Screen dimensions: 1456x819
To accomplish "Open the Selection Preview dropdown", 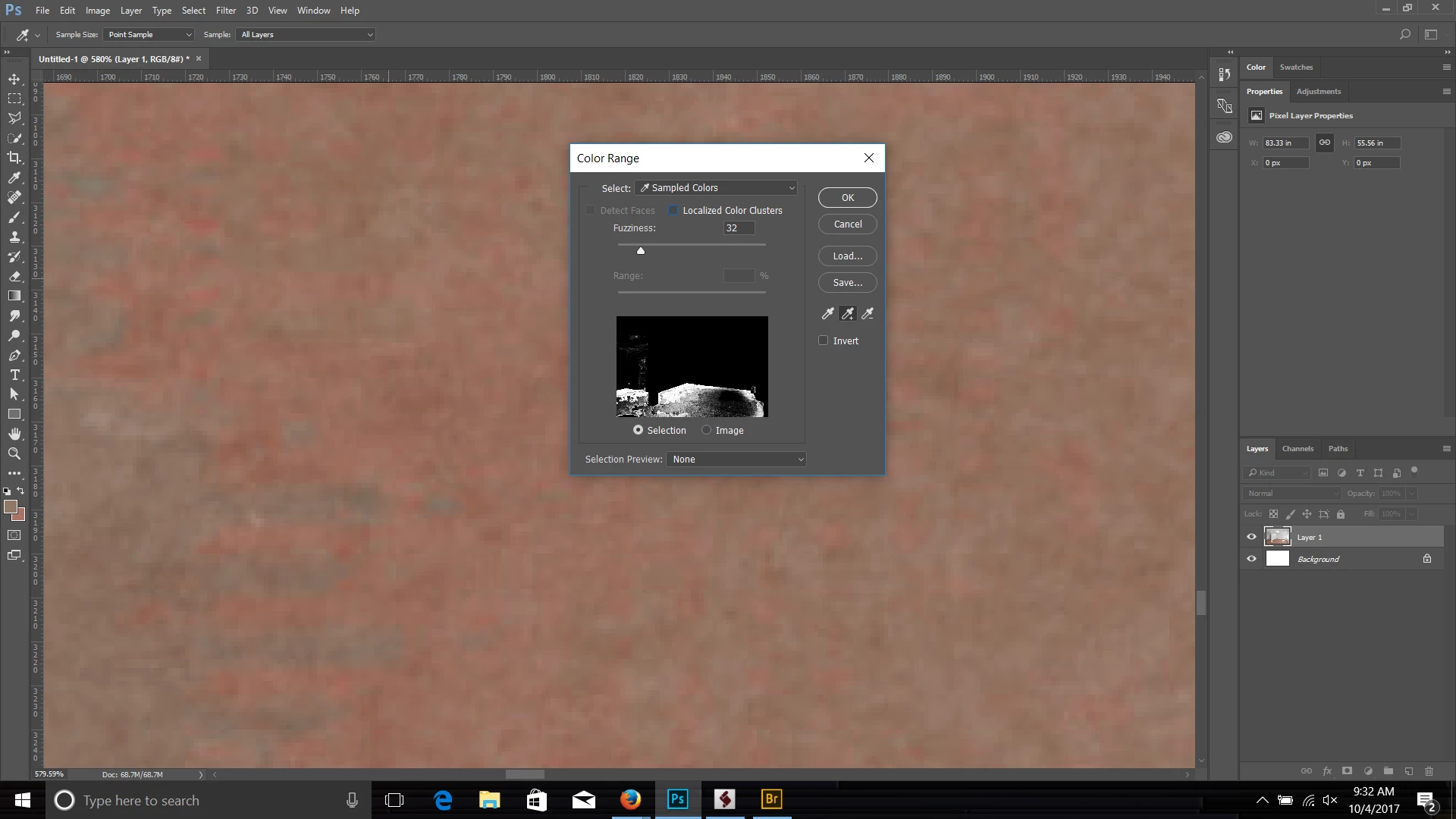I will 736,460.
